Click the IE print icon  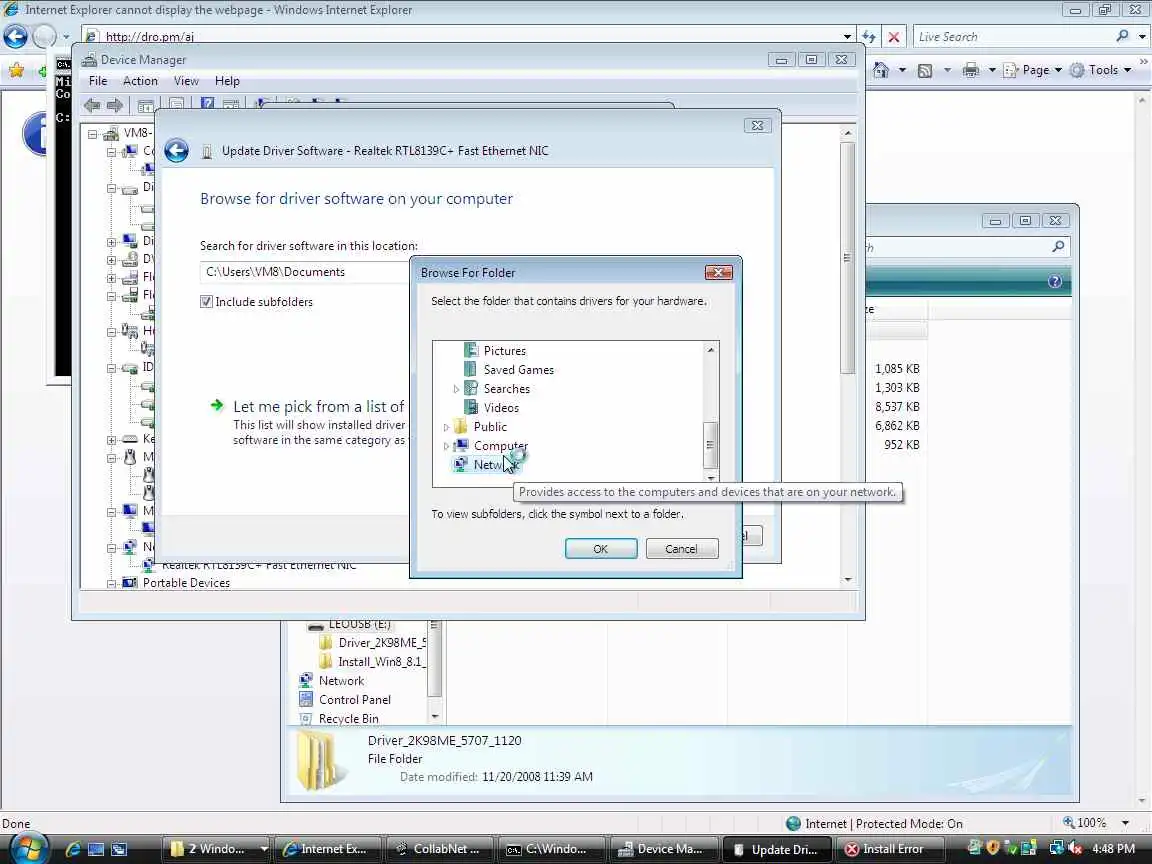click(x=971, y=70)
